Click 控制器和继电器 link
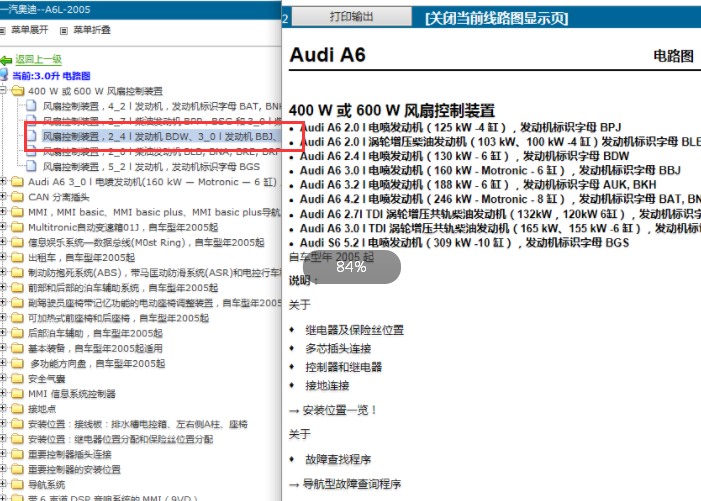The height and width of the screenshot is (501, 701). pyautogui.click(x=343, y=367)
